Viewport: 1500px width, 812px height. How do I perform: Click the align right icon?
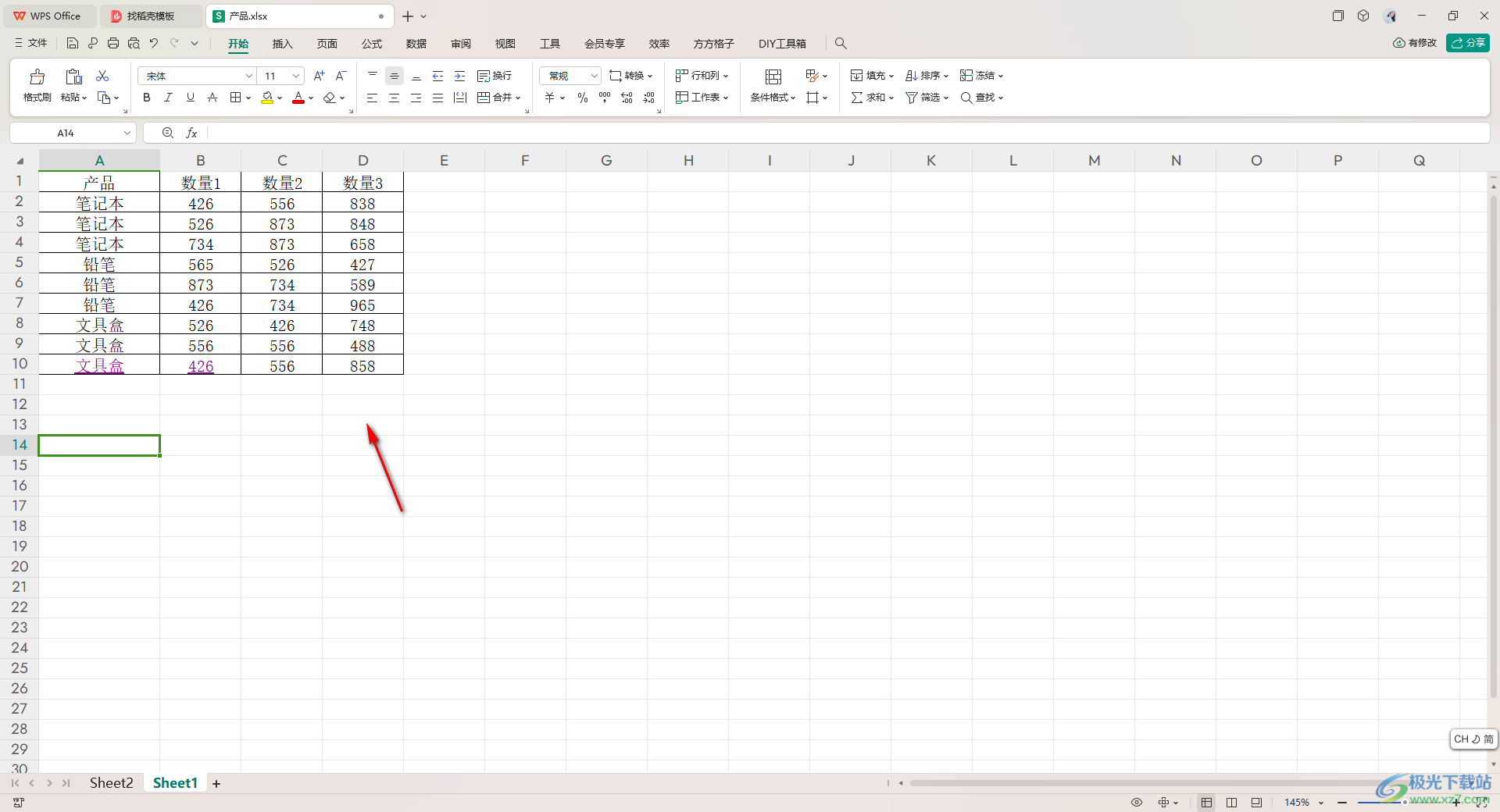tap(416, 98)
